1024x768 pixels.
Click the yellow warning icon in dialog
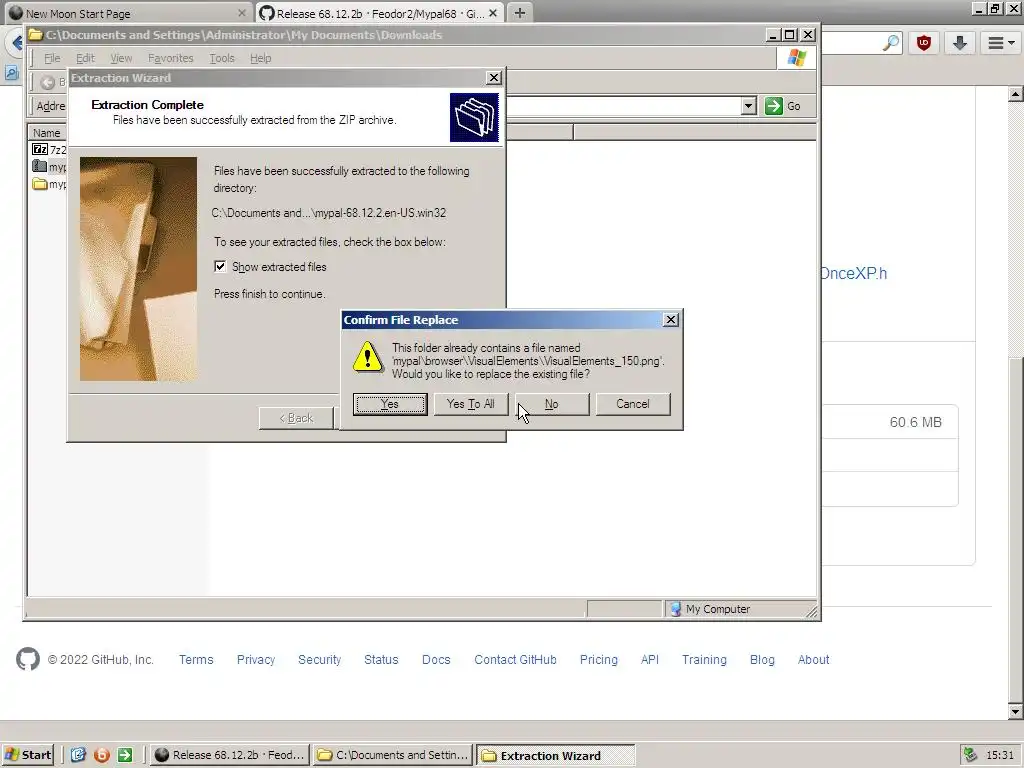point(368,357)
